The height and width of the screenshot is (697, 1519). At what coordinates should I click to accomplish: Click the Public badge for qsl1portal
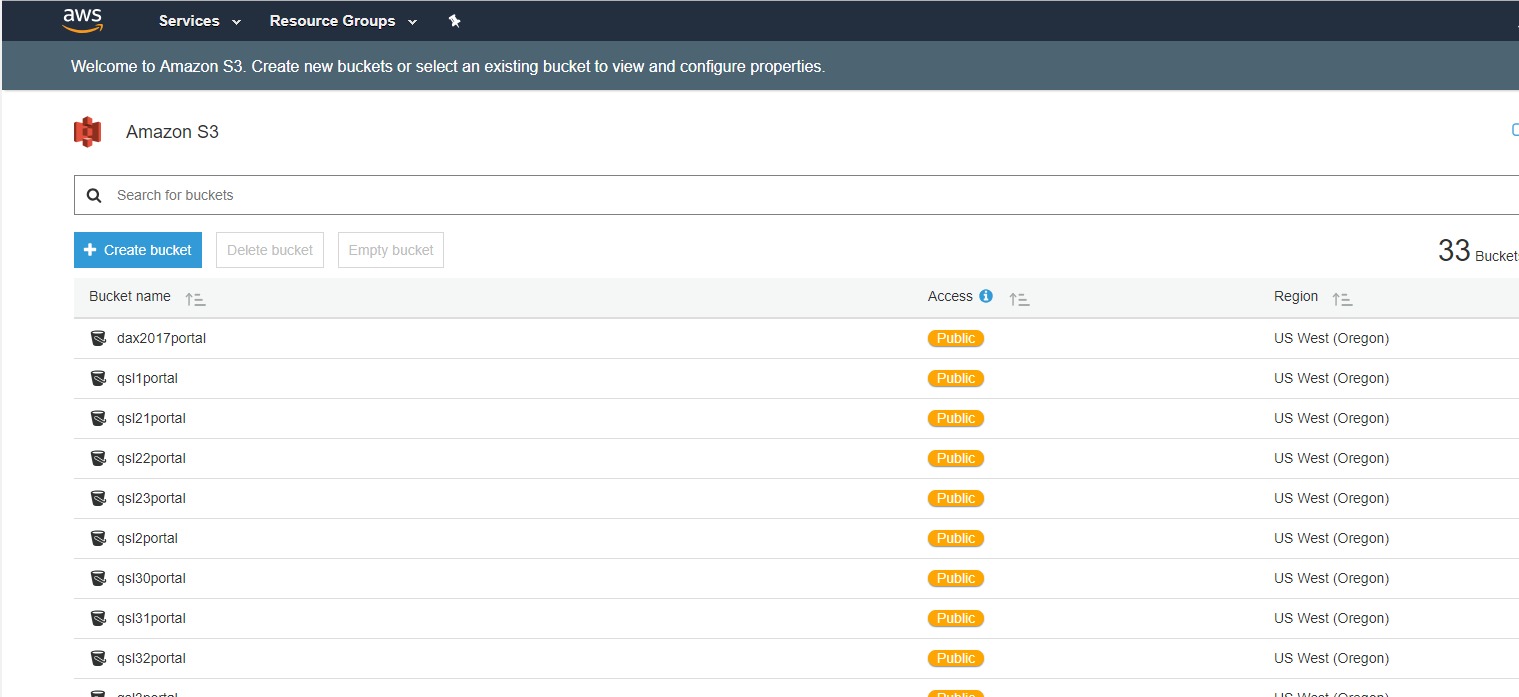click(956, 378)
